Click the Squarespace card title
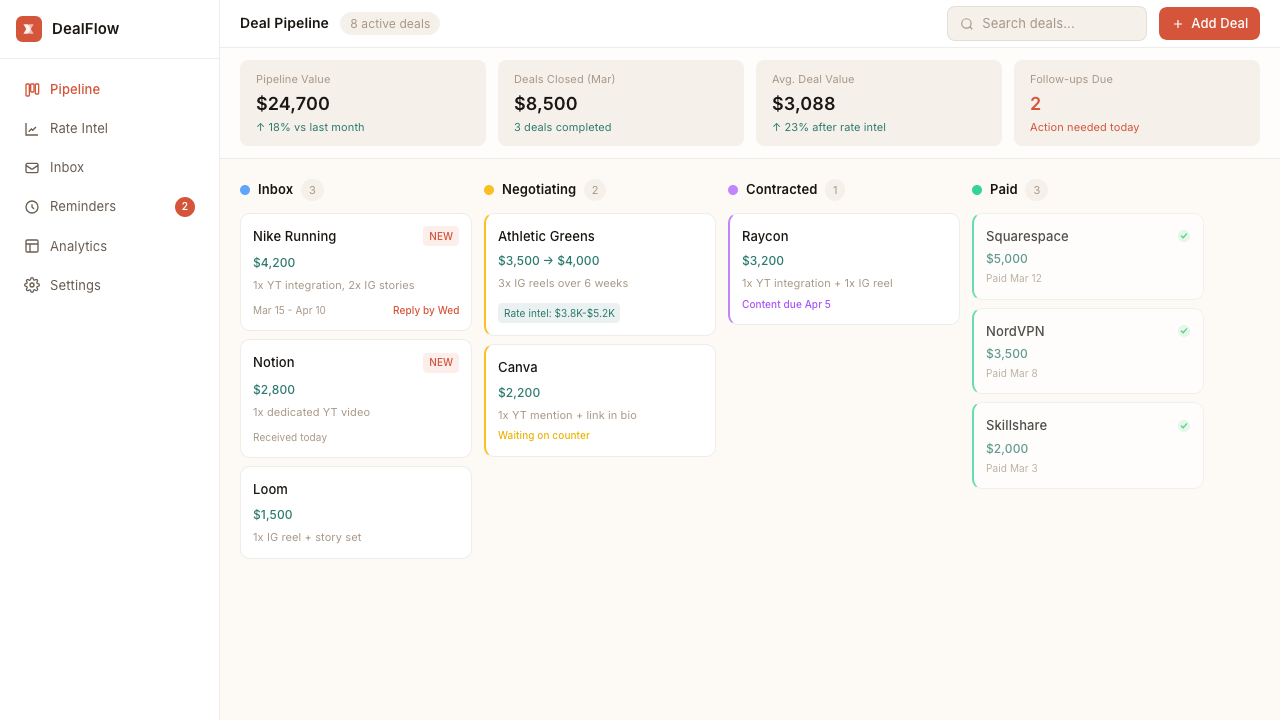Image resolution: width=1280 pixels, height=720 pixels. (1027, 236)
